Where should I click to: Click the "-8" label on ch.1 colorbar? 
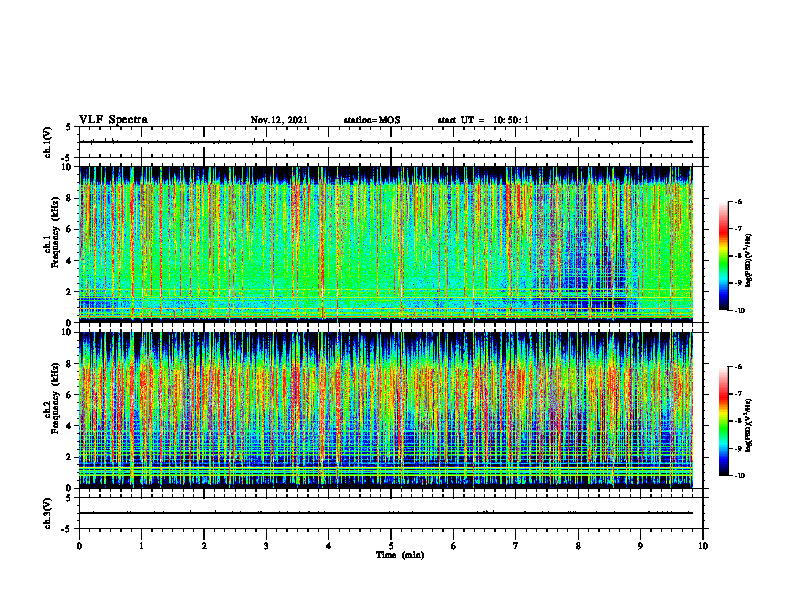(x=738, y=256)
